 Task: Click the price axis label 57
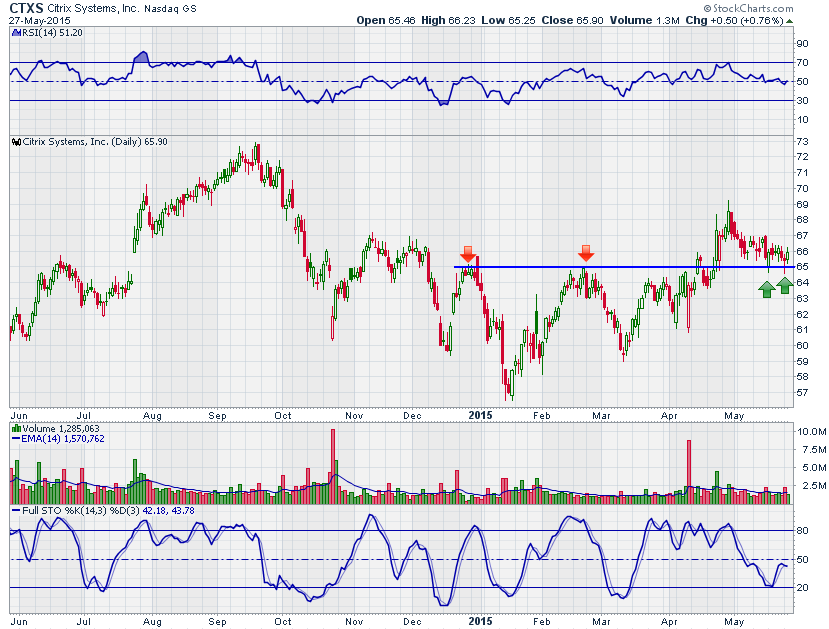point(802,393)
